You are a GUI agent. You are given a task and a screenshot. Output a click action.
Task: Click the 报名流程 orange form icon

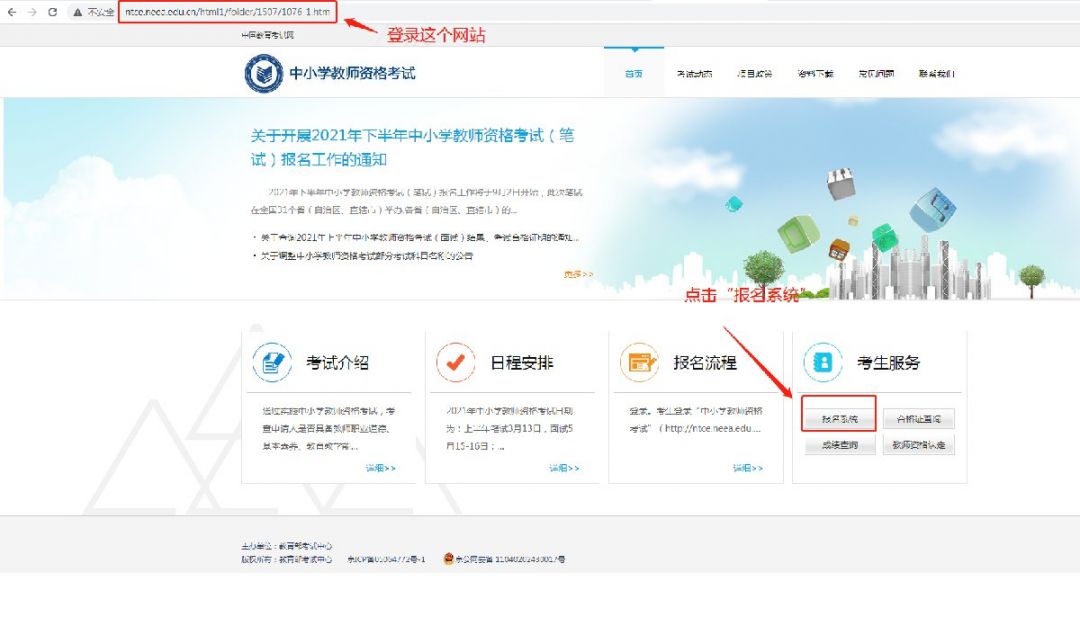(639, 362)
